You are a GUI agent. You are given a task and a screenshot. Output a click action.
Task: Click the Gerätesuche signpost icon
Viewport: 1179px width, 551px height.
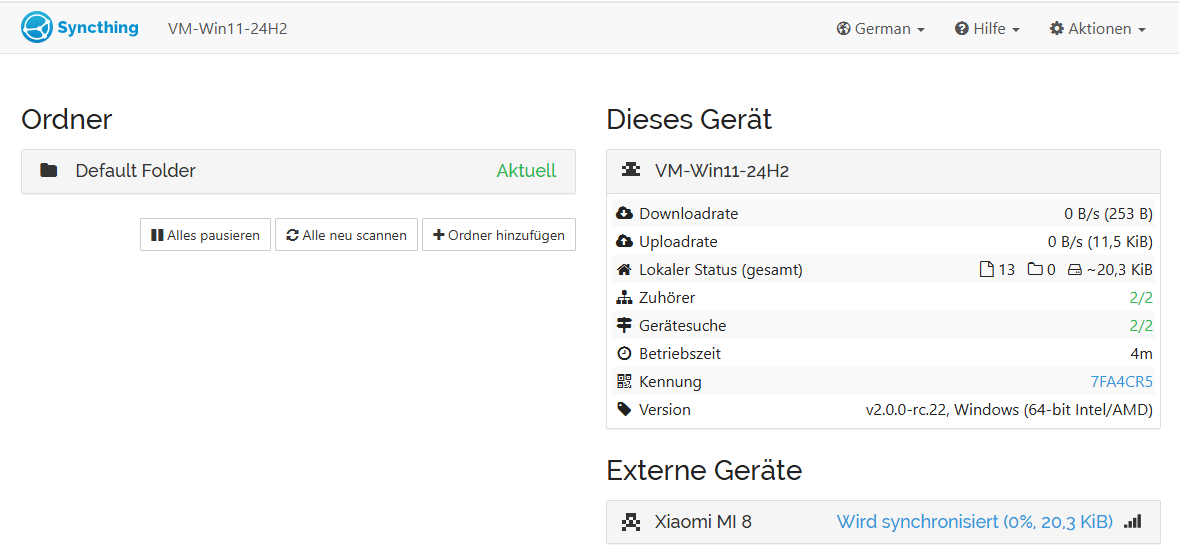point(624,325)
